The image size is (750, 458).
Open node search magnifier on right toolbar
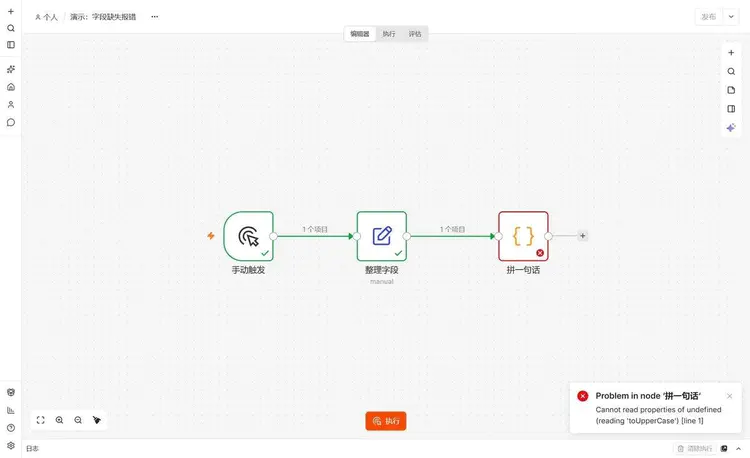click(x=731, y=72)
